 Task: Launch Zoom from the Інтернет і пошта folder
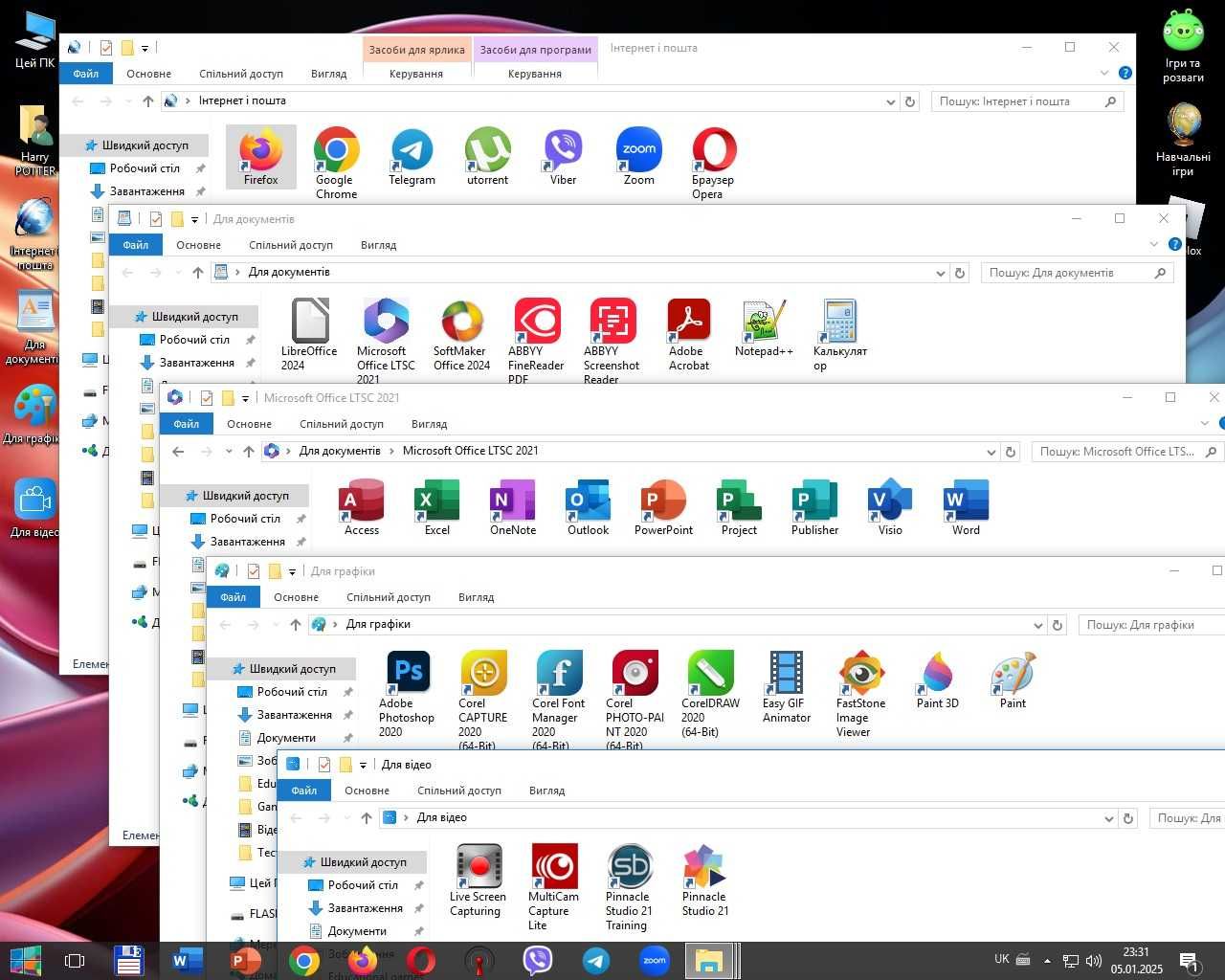(638, 156)
